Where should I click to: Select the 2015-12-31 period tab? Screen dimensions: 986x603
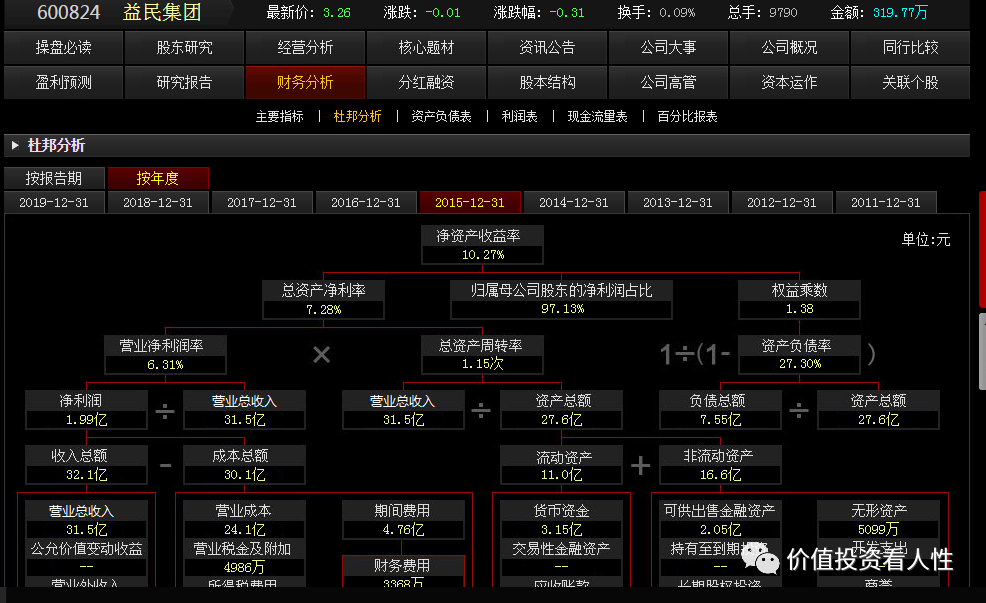click(470, 202)
